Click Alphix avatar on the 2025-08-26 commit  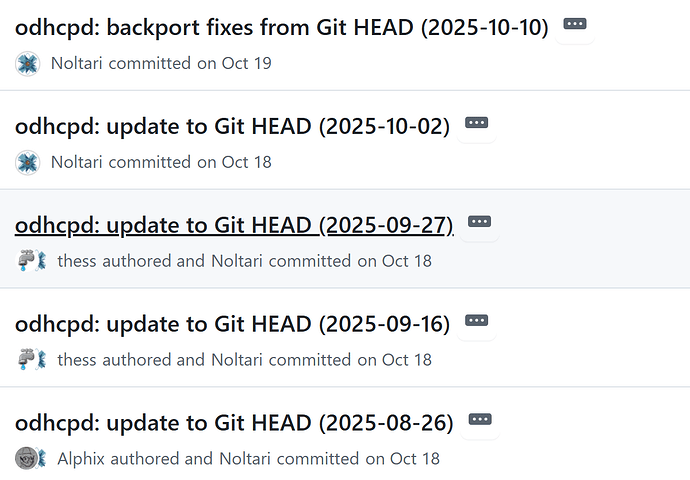click(x=24, y=458)
